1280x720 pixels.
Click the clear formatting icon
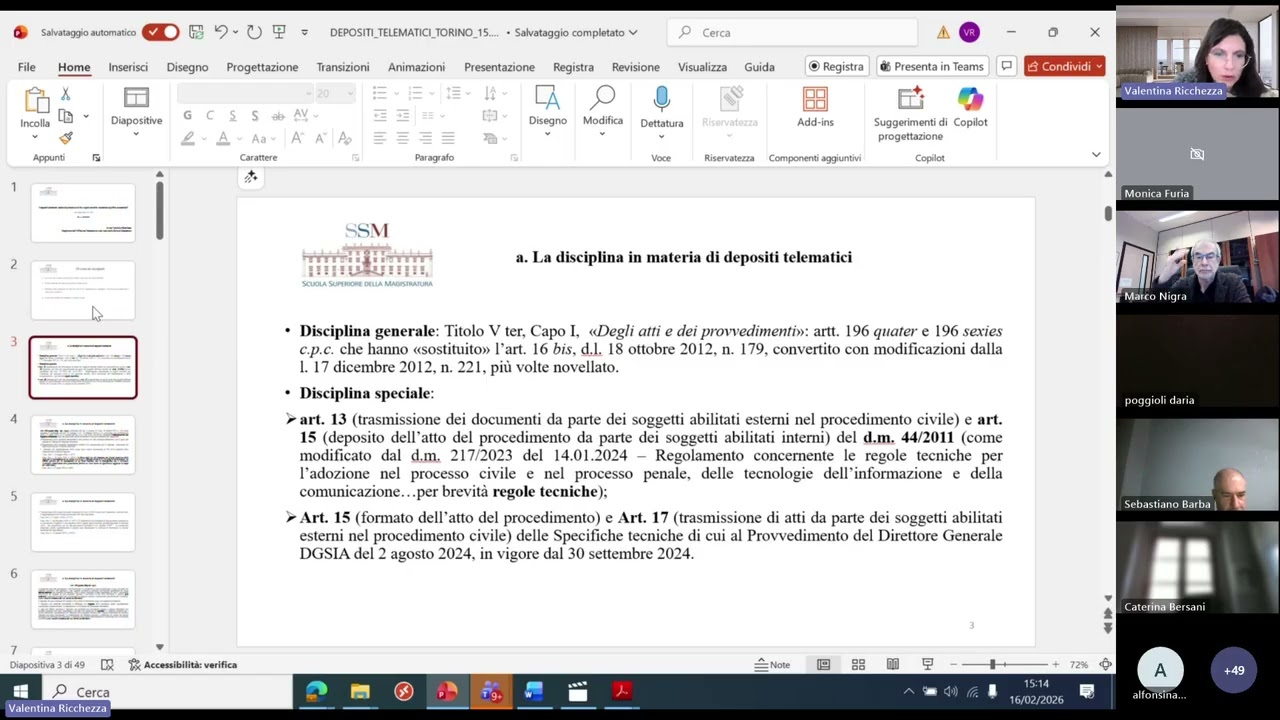pos(344,138)
